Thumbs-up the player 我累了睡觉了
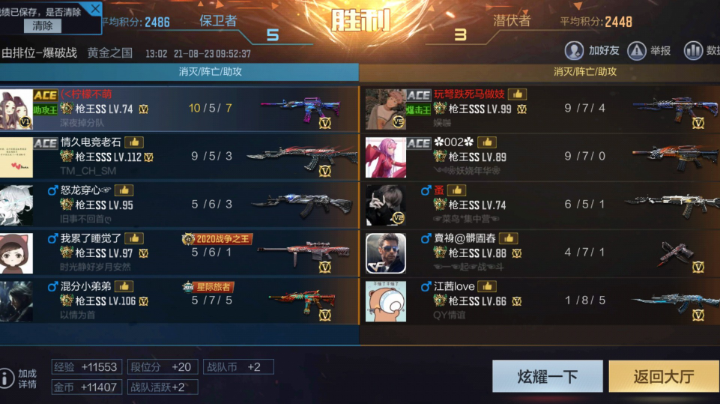The width and height of the screenshot is (720, 404). coord(134,238)
